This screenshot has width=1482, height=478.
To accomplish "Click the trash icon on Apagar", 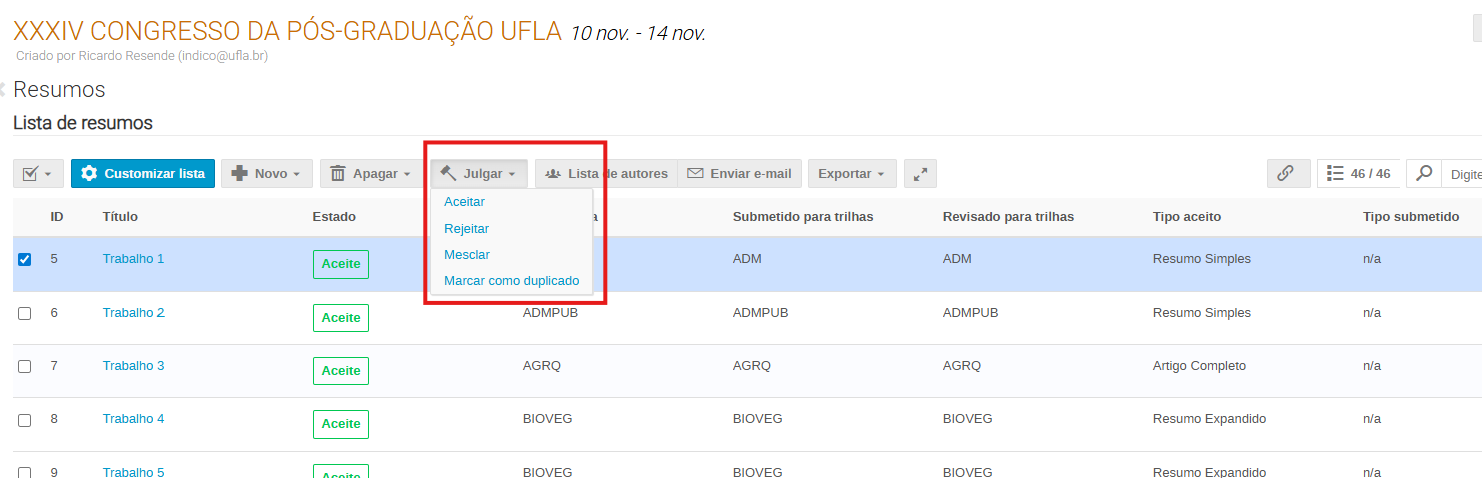I will [338, 173].
